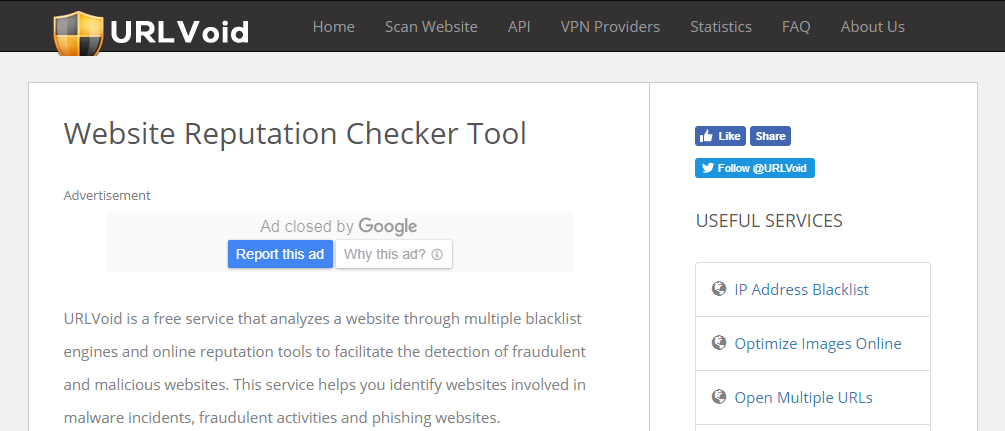Click the URLVoid wordmark text
This screenshot has height=431, width=1005.
180,32
